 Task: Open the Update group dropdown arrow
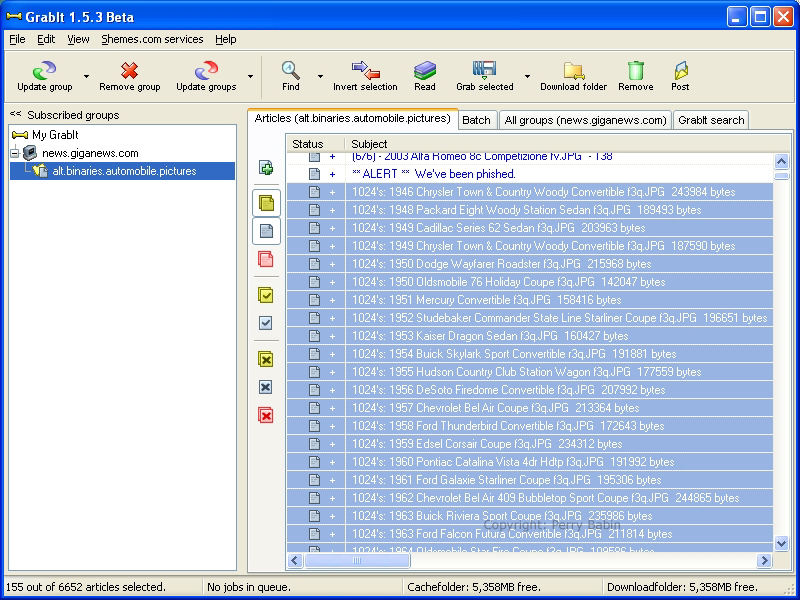tap(86, 77)
